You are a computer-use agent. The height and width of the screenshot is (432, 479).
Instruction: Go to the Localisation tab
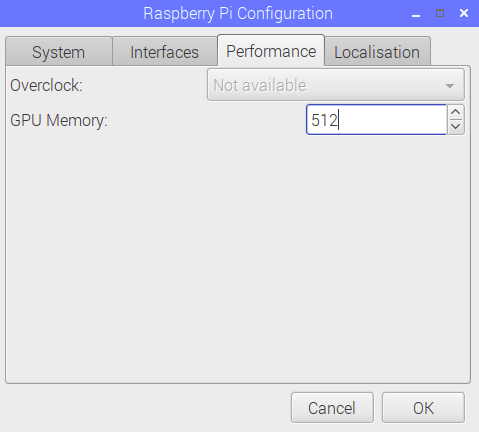click(x=377, y=52)
